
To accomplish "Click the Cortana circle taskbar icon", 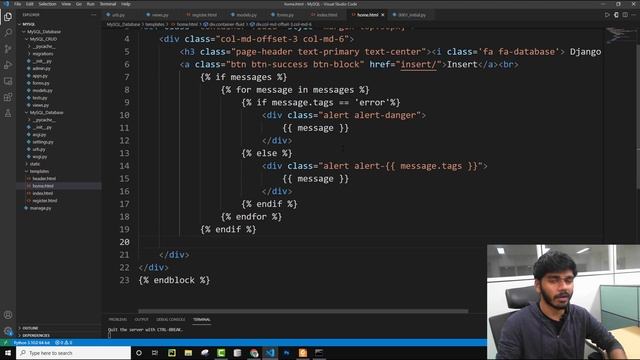I will [139, 353].
